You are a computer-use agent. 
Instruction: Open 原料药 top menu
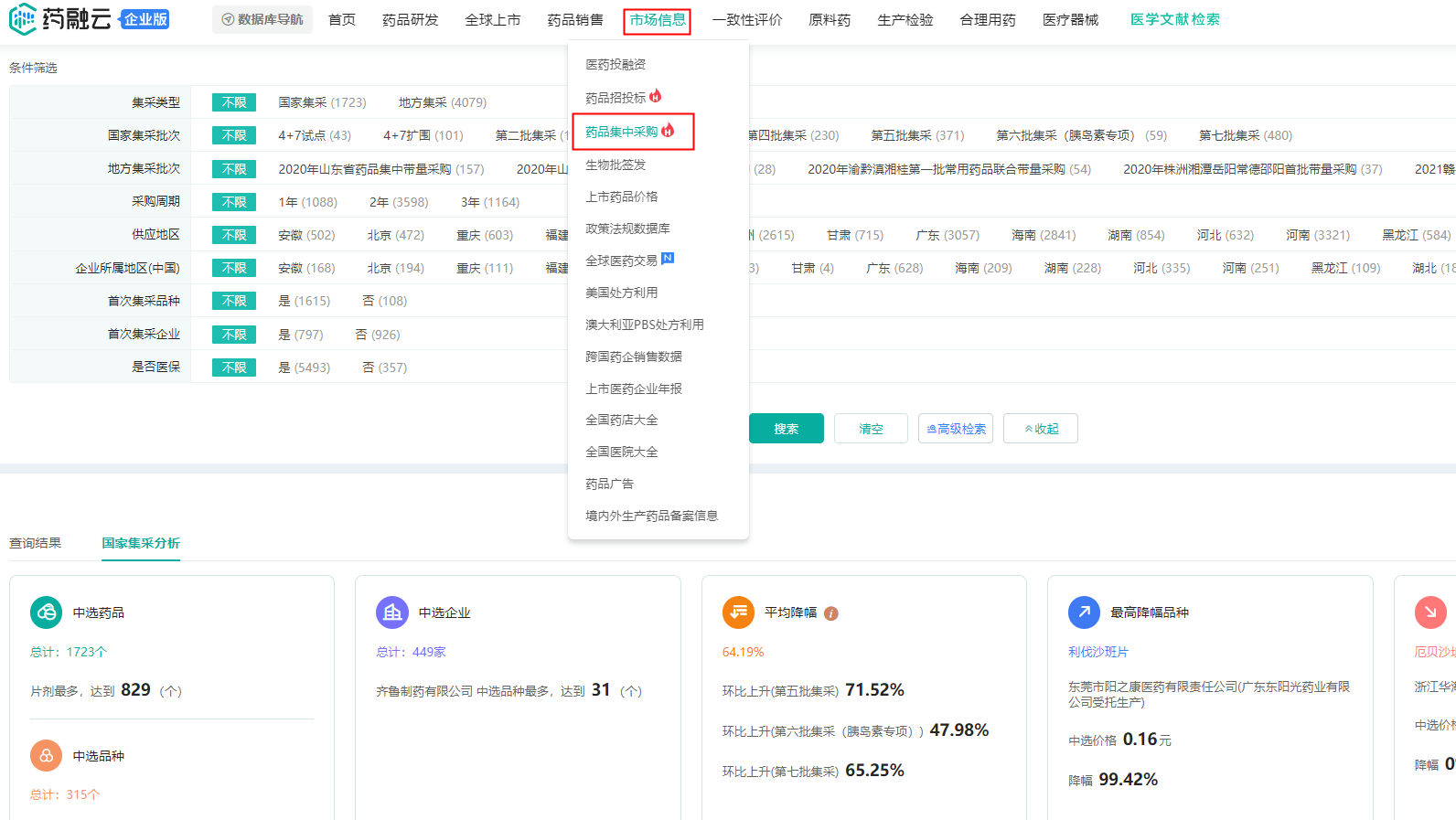[830, 20]
